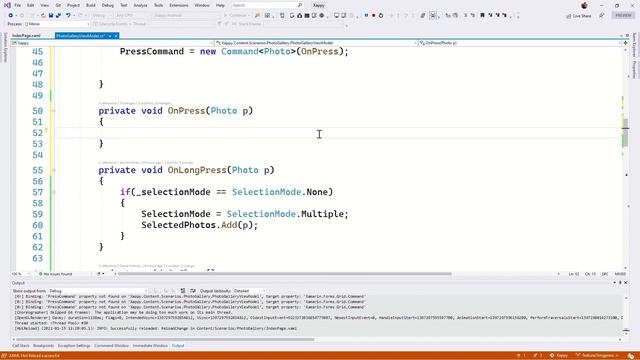Click the Restart debugging icon
This screenshot has height=360, width=640.
[381, 16]
